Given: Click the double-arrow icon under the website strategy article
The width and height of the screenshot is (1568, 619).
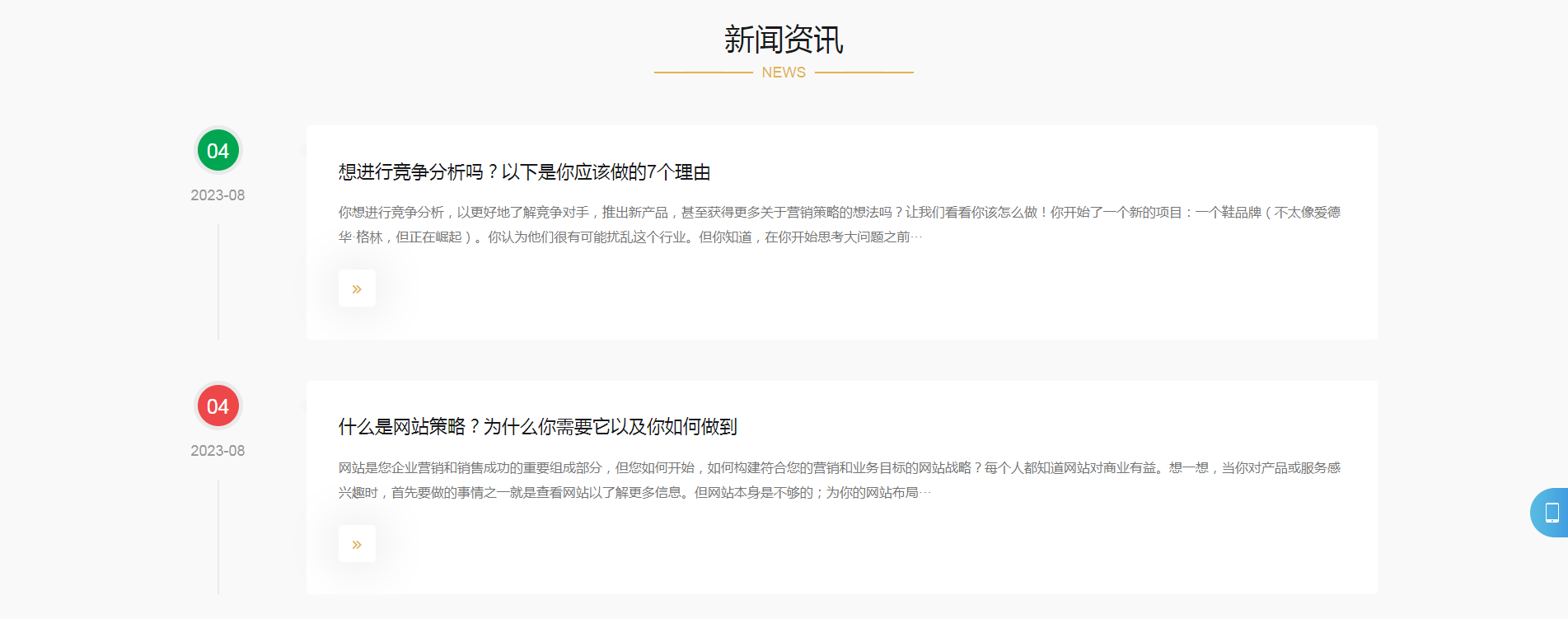Looking at the screenshot, I should (357, 544).
